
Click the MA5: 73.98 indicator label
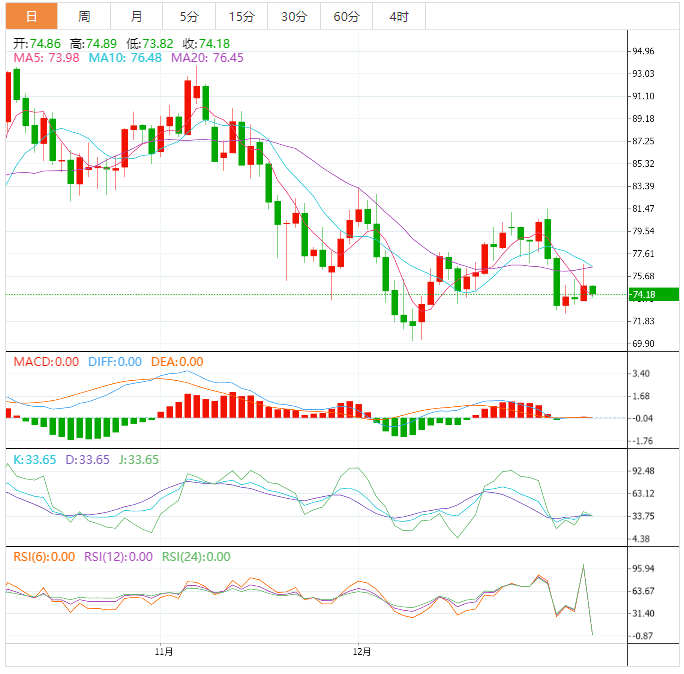pos(48,58)
